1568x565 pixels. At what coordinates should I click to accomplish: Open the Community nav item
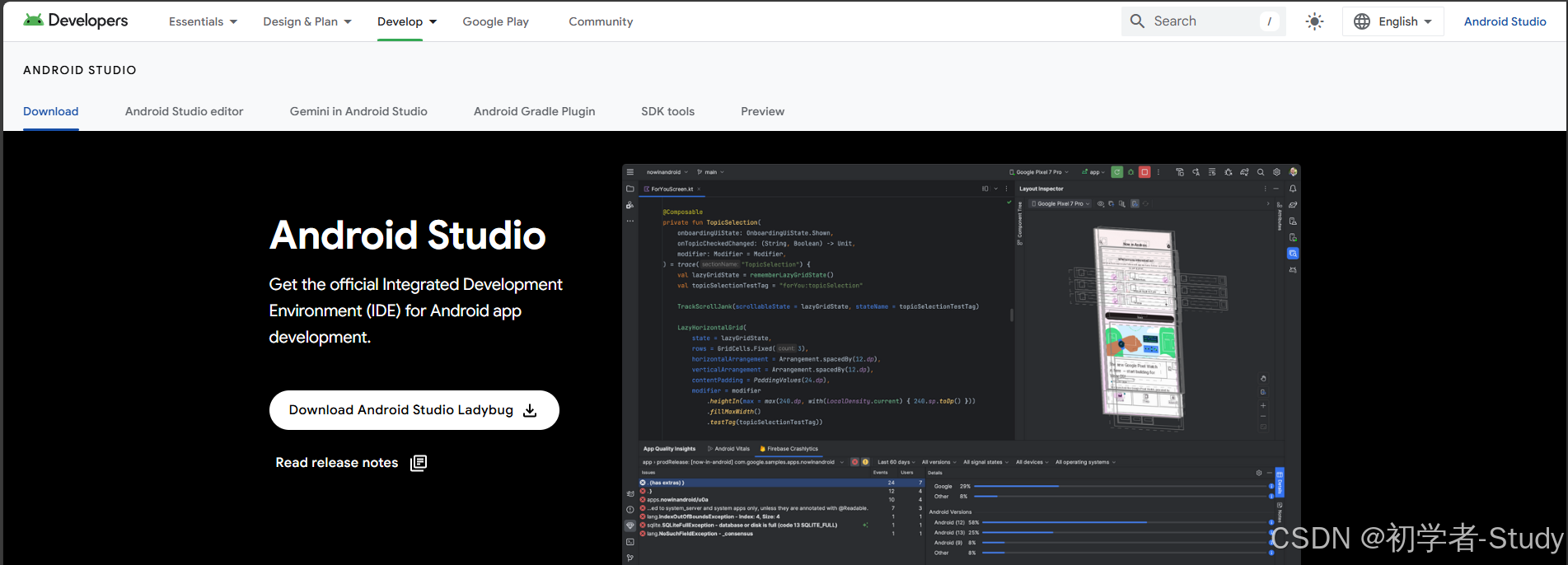pyautogui.click(x=601, y=21)
